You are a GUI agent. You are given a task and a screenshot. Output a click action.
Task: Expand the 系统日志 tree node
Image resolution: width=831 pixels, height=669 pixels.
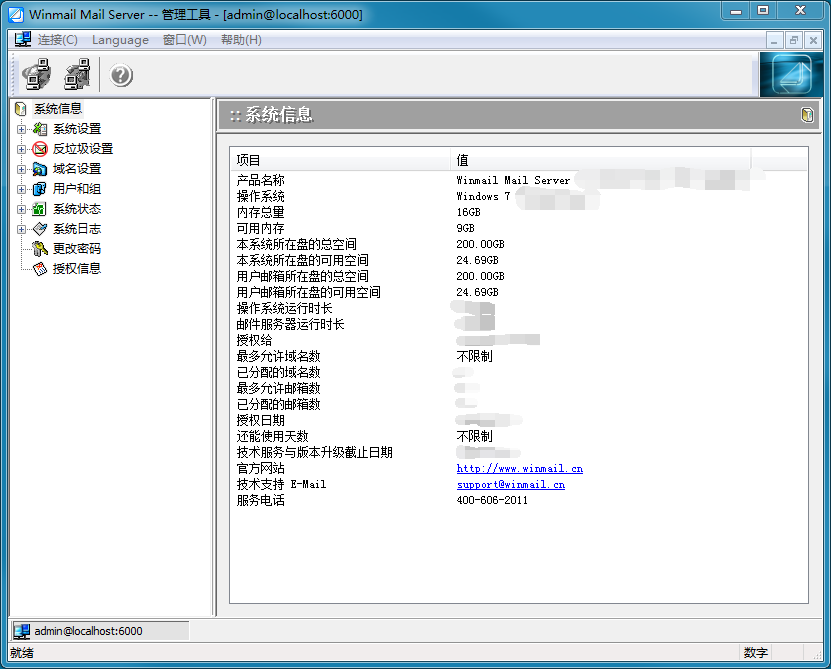tap(21, 230)
